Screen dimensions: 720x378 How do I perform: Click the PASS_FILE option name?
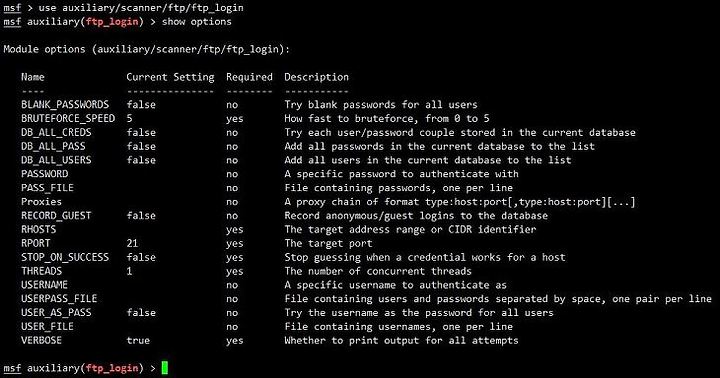47,188
